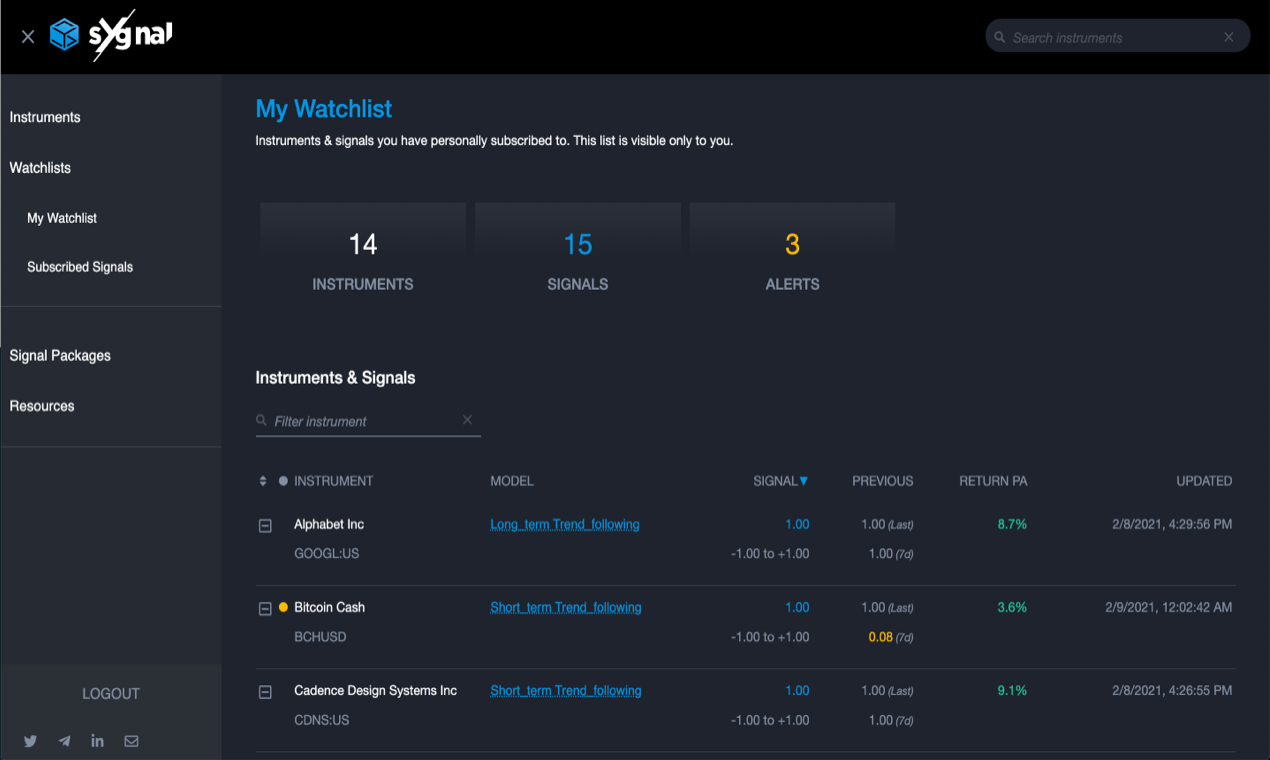Sort by UPDATED column

(1204, 481)
